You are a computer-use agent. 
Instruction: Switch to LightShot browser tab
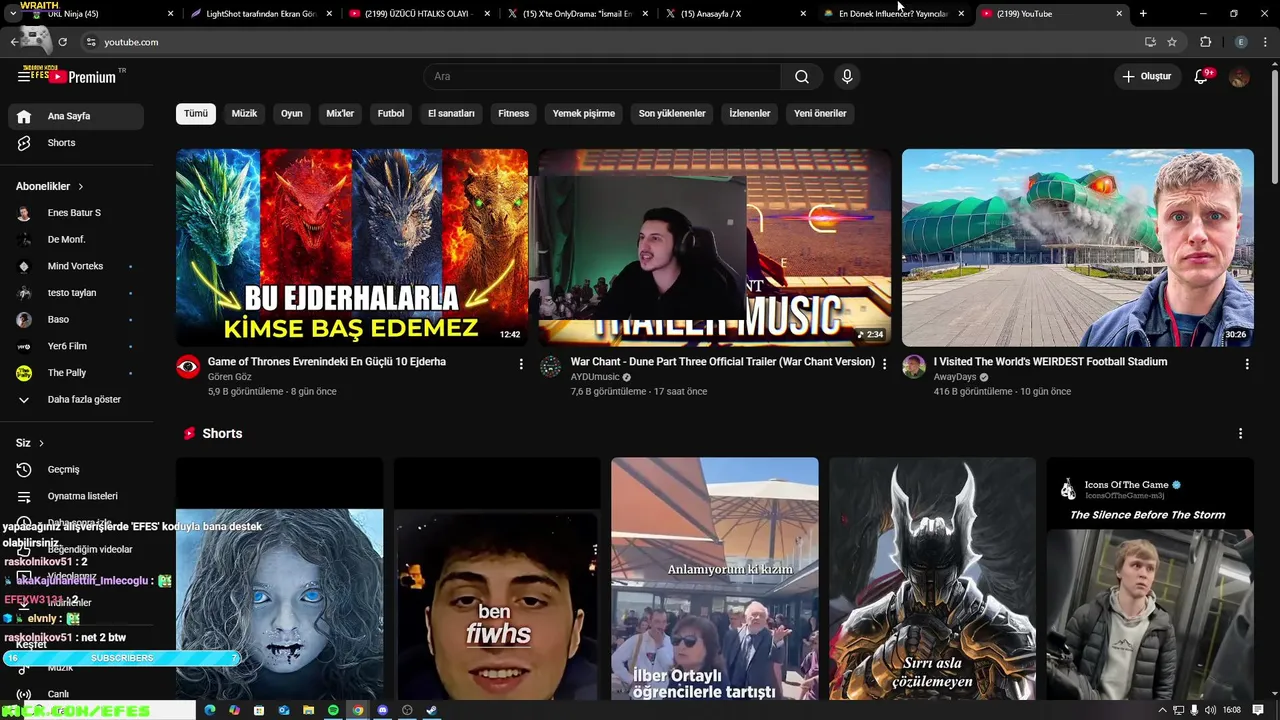click(x=260, y=14)
